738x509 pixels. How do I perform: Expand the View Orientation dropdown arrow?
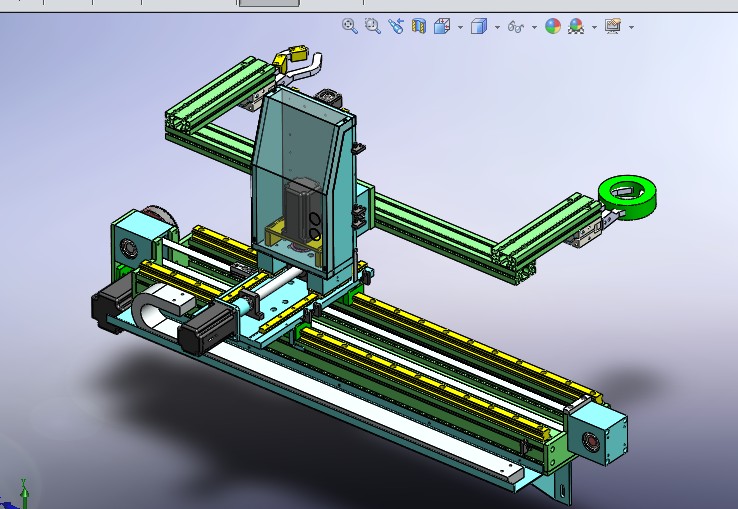[460, 27]
